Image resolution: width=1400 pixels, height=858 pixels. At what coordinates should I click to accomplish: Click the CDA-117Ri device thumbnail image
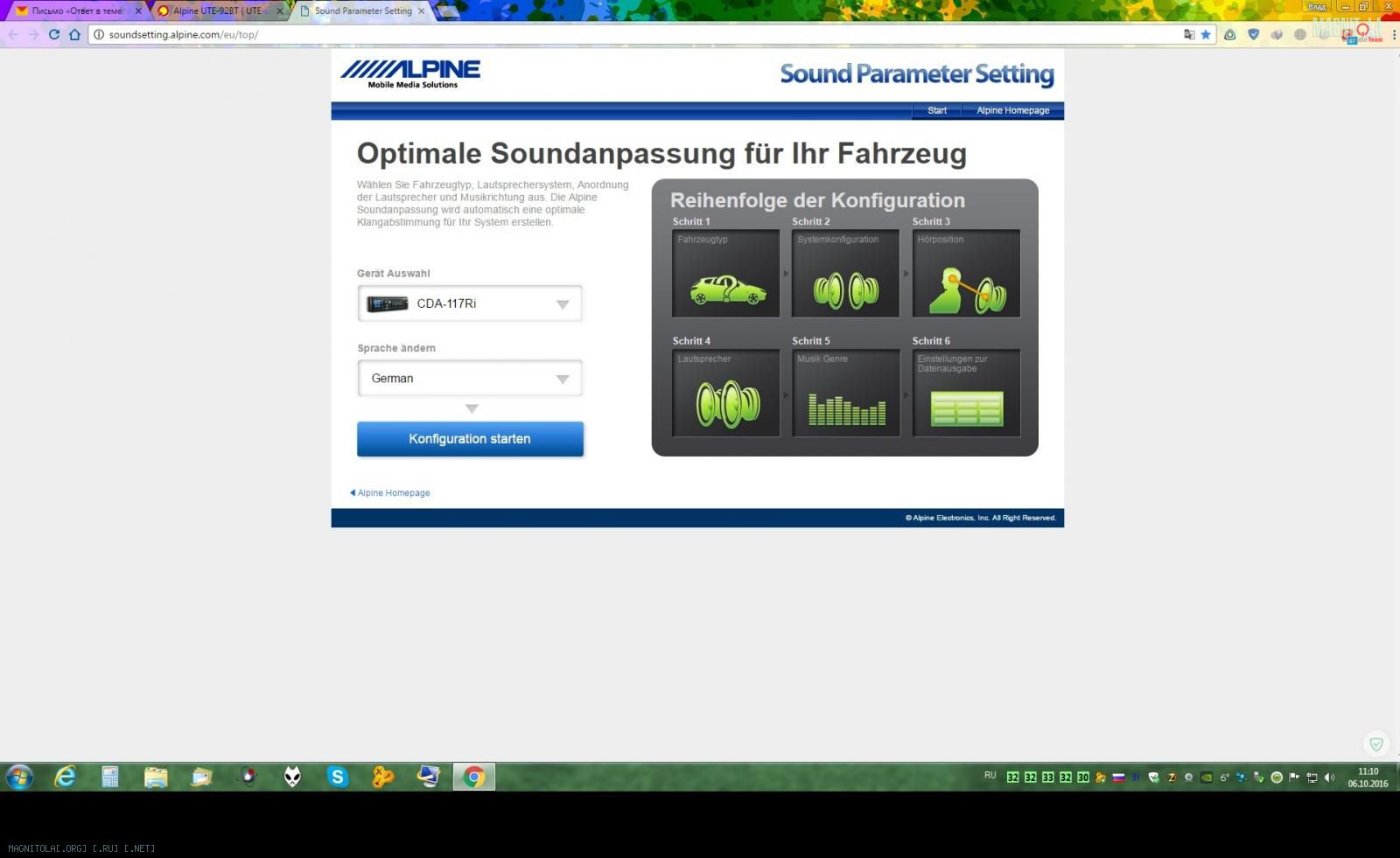pos(388,303)
